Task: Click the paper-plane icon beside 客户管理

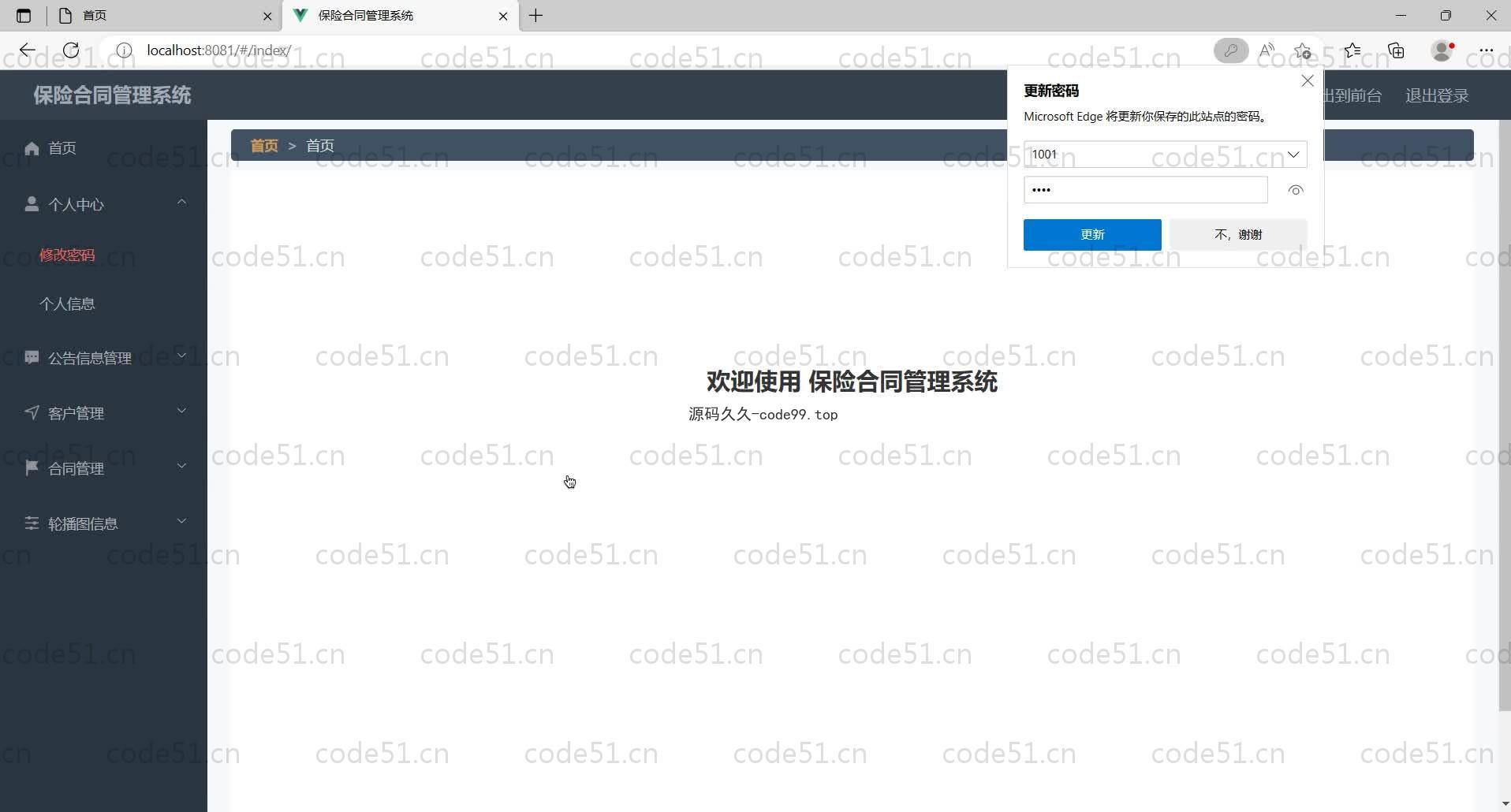Action: [32, 412]
